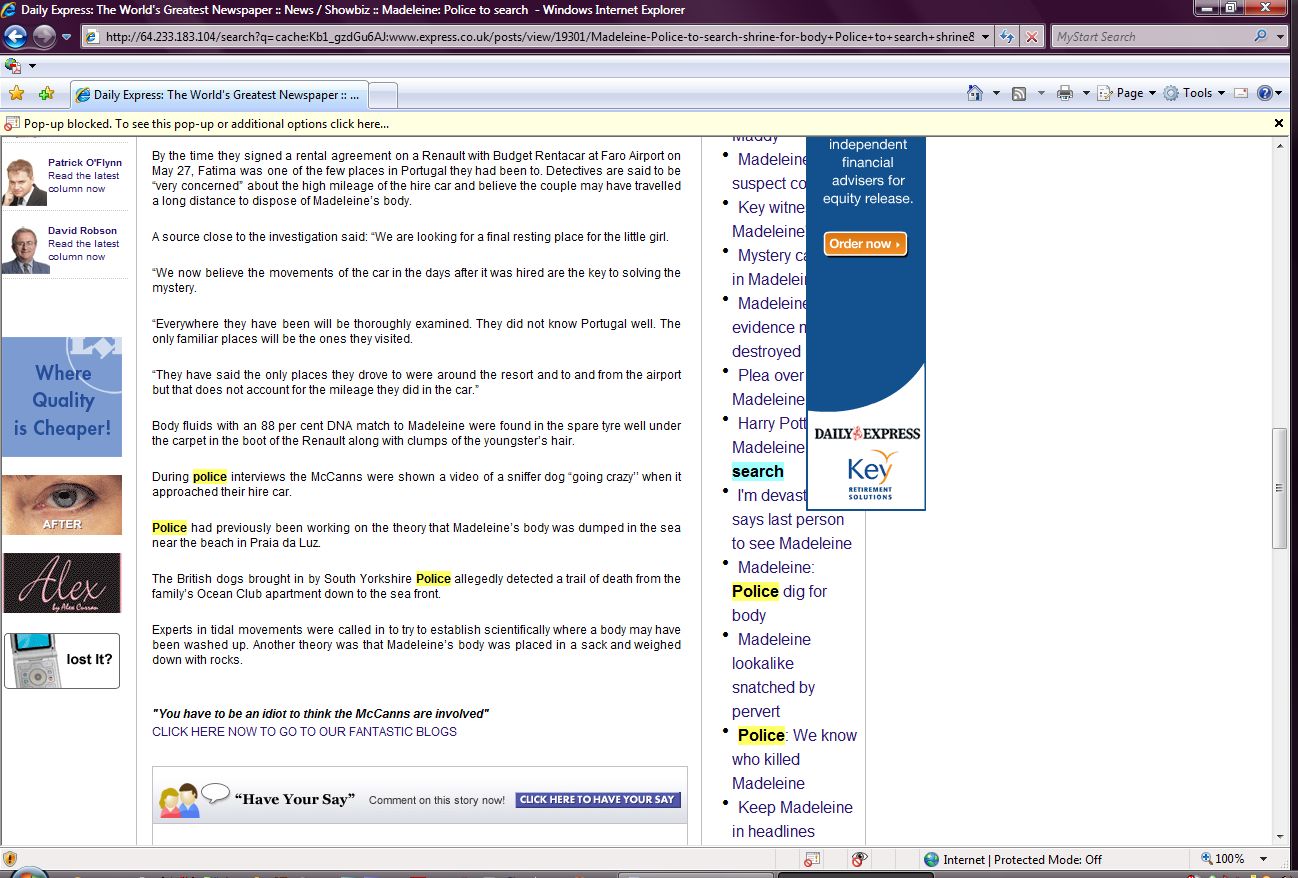Expand the address bar history dropdown
The image size is (1298, 878).
[x=986, y=37]
